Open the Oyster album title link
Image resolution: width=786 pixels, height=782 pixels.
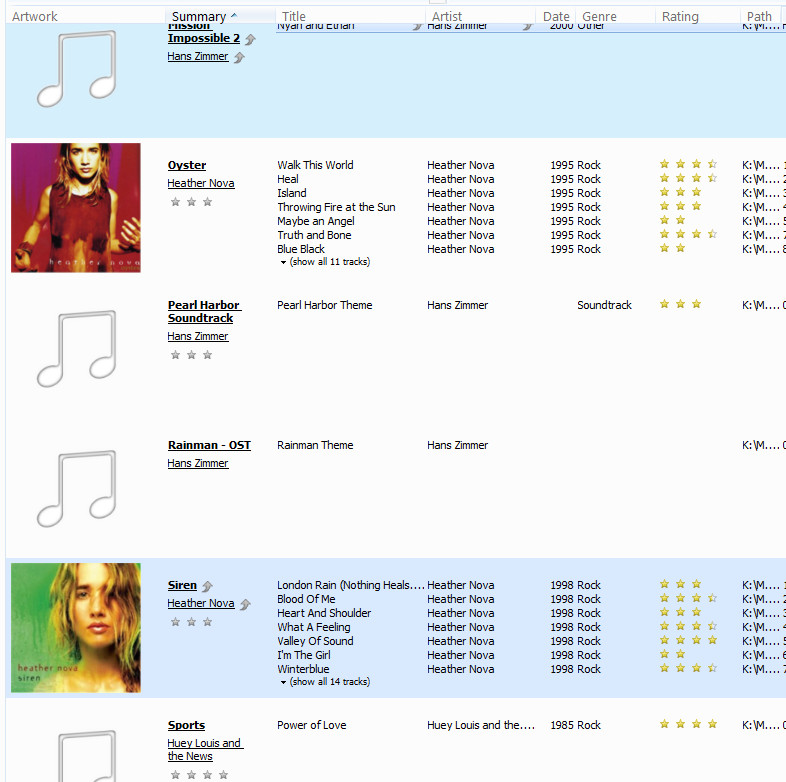point(187,165)
